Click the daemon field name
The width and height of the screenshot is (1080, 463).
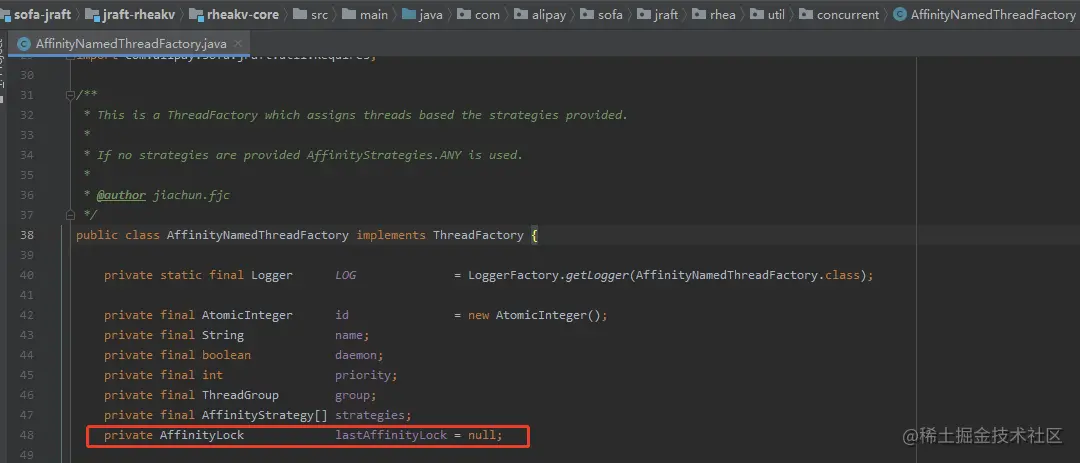coord(355,355)
